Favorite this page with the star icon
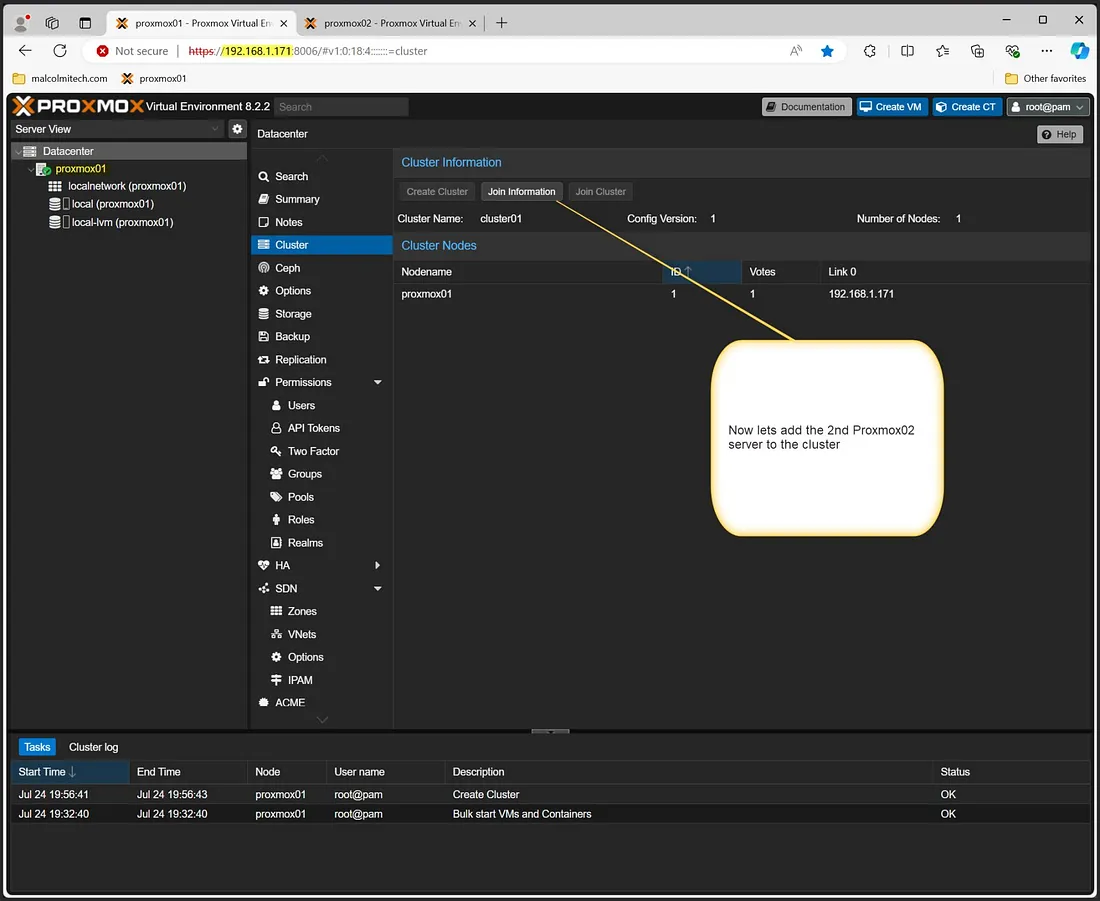The height and width of the screenshot is (901, 1100). (827, 51)
